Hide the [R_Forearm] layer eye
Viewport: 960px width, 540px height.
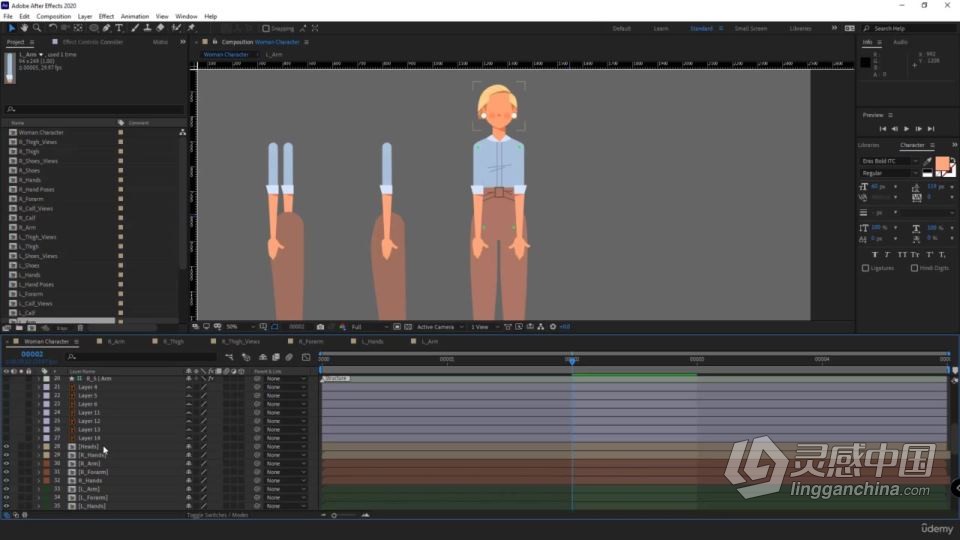coord(6,472)
